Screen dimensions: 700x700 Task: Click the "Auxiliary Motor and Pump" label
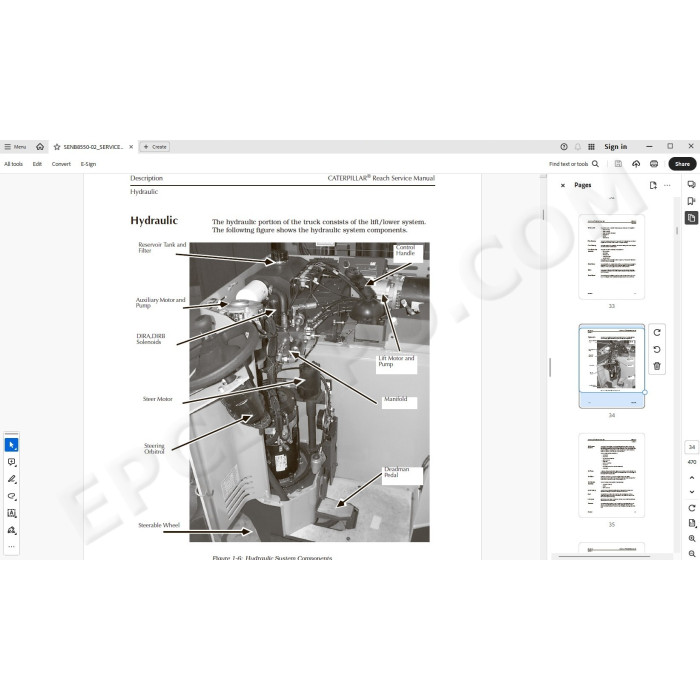click(160, 303)
